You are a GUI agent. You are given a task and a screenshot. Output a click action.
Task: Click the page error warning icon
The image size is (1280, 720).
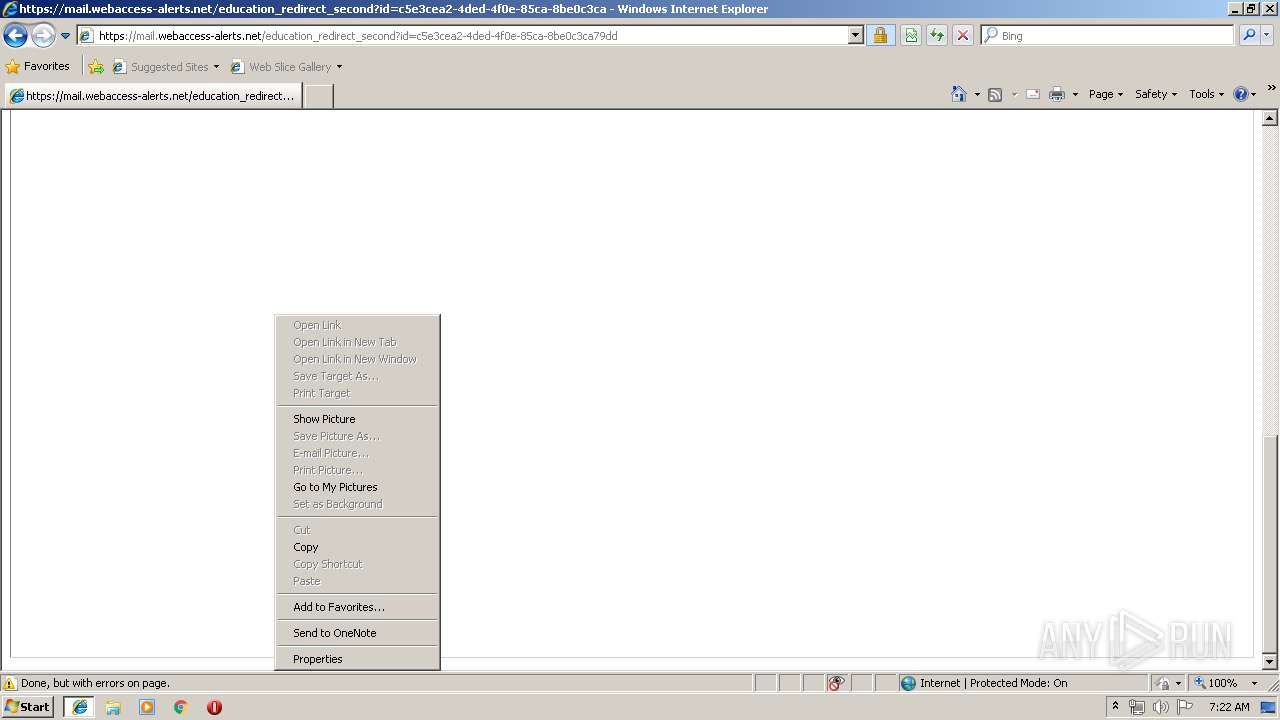pyautogui.click(x=10, y=684)
